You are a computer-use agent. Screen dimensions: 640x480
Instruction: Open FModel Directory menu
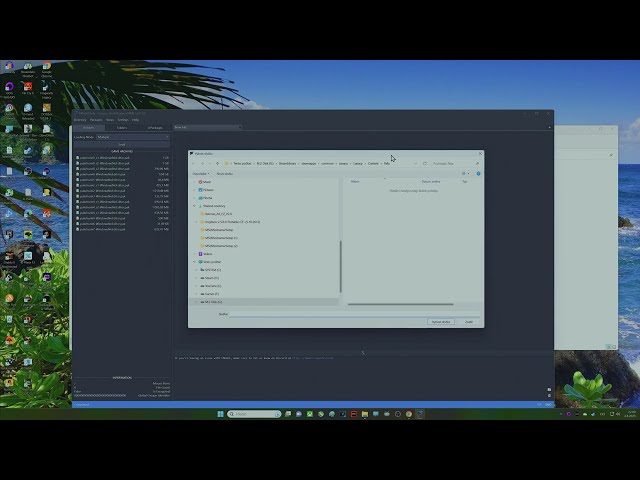coord(80,120)
